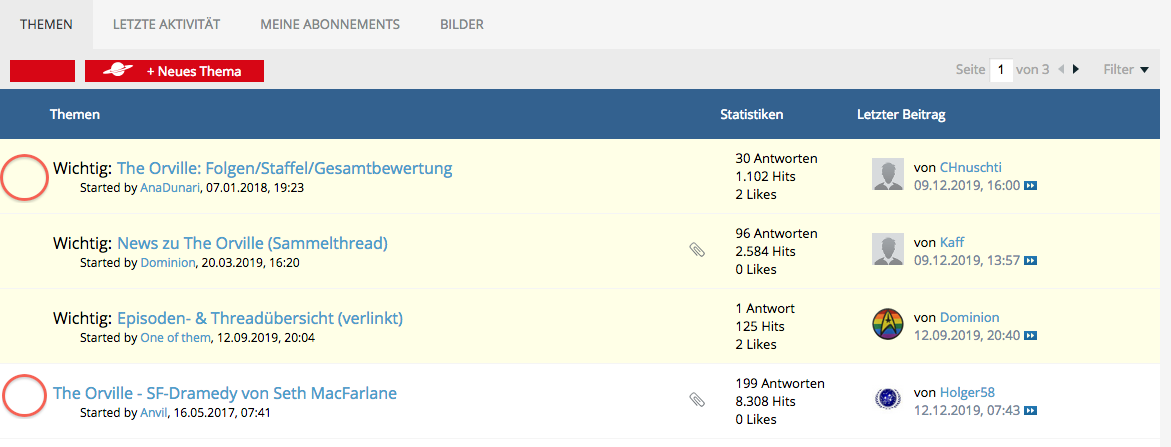Open the Meine Abonnements tab
Screen dimensions: 1171x447
tap(330, 24)
